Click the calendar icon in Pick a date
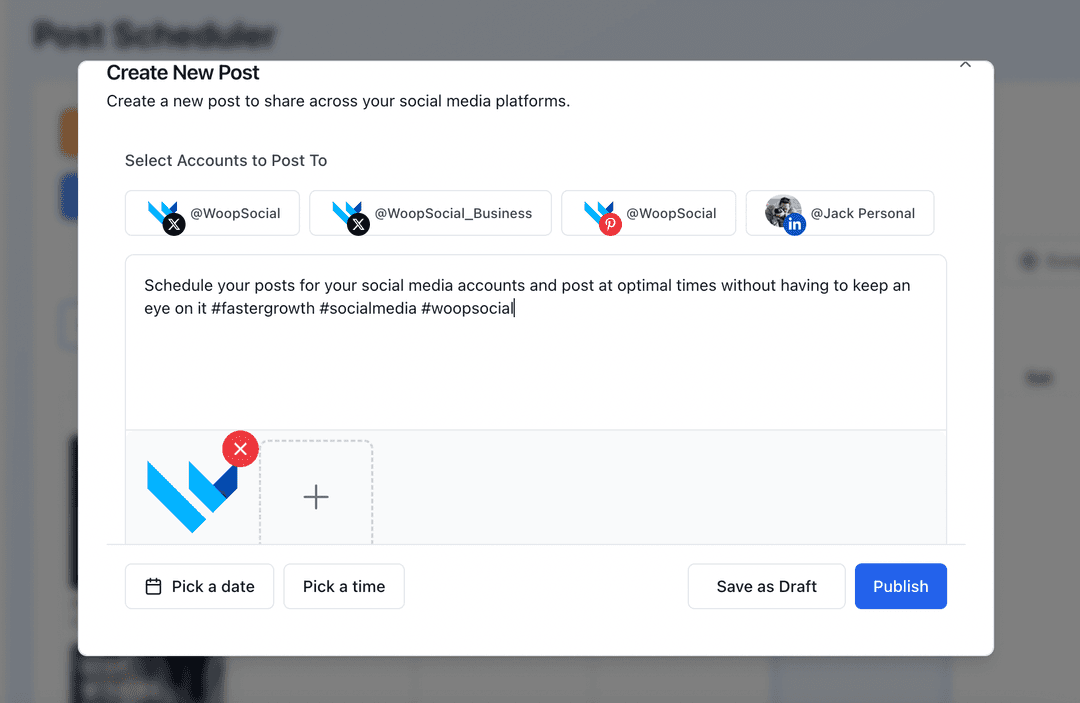This screenshot has width=1080, height=703. tap(153, 587)
